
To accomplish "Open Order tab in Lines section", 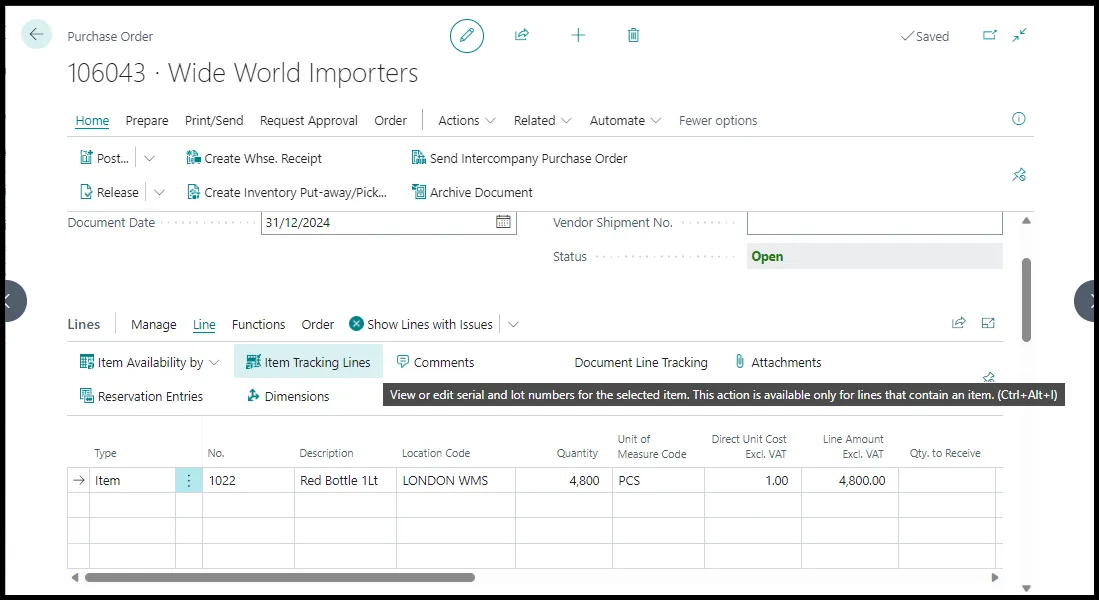I will coord(318,325).
